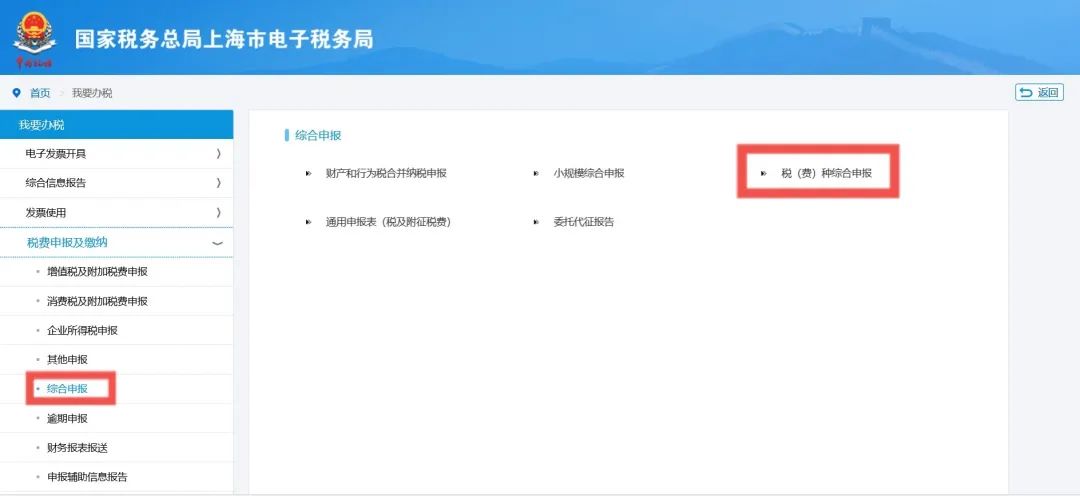Click arrow bullet before 税（费）种综合申报
1080x496 pixels.
(x=763, y=173)
